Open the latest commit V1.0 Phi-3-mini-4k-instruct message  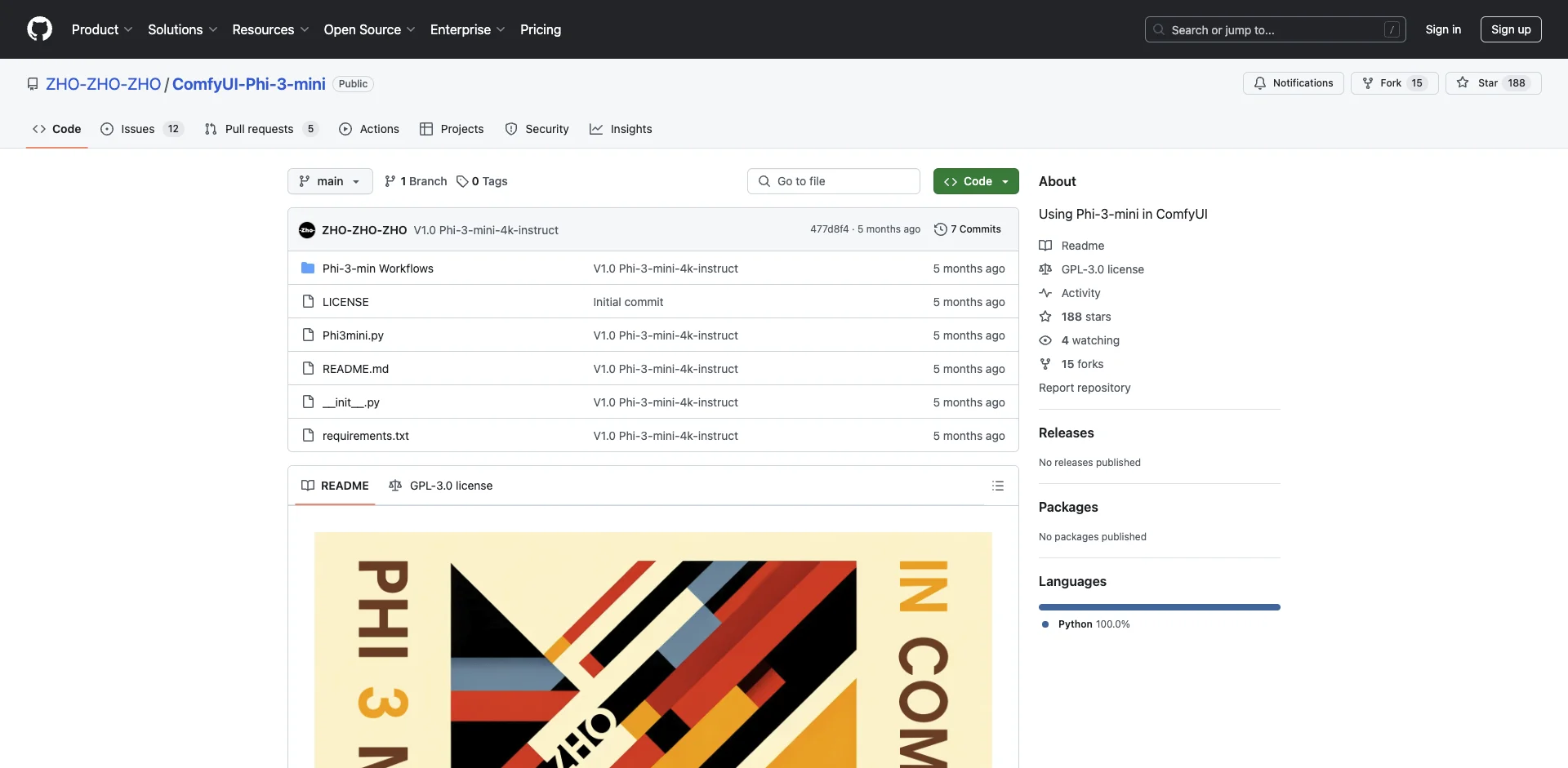486,230
